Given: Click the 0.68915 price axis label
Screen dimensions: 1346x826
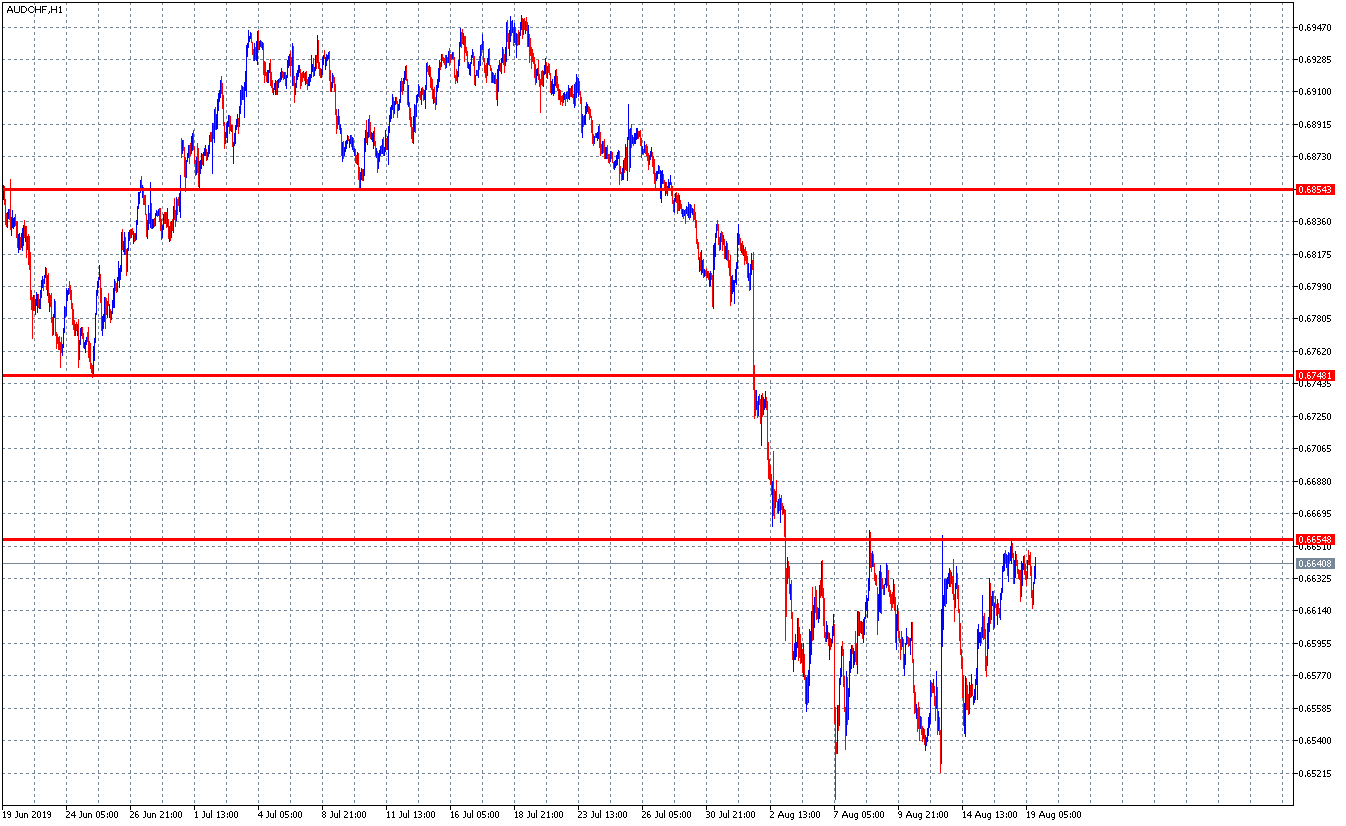Looking at the screenshot, I should click(1315, 125).
